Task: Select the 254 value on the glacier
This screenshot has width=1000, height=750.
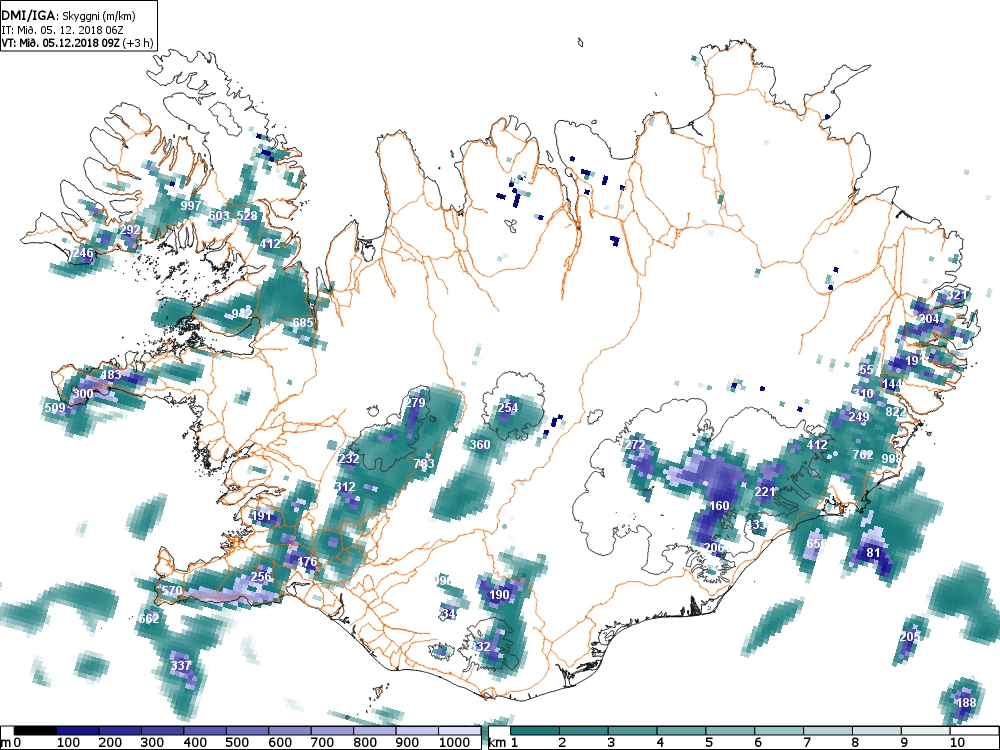Action: coord(508,408)
